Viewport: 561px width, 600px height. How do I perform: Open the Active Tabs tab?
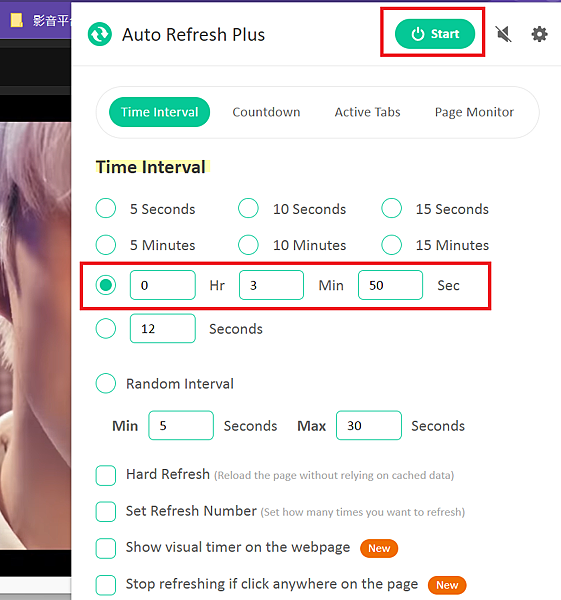[x=367, y=112]
